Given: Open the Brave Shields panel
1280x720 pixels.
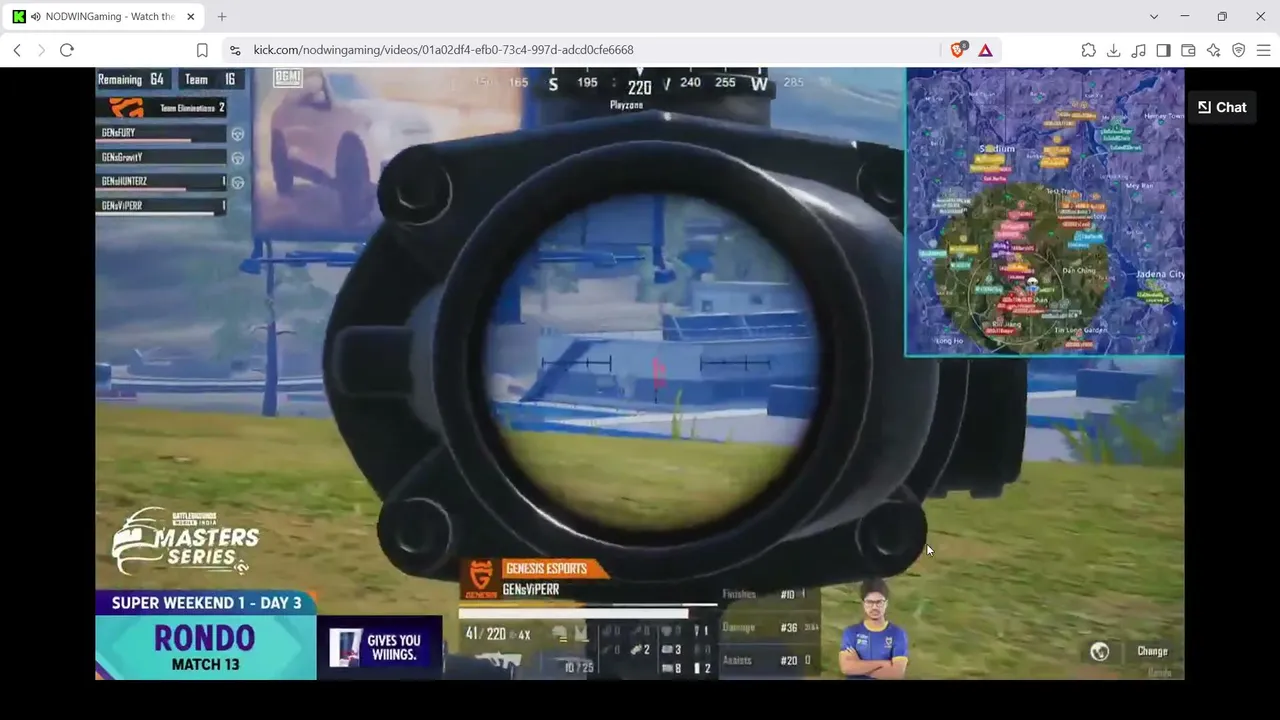Looking at the screenshot, I should click(958, 50).
